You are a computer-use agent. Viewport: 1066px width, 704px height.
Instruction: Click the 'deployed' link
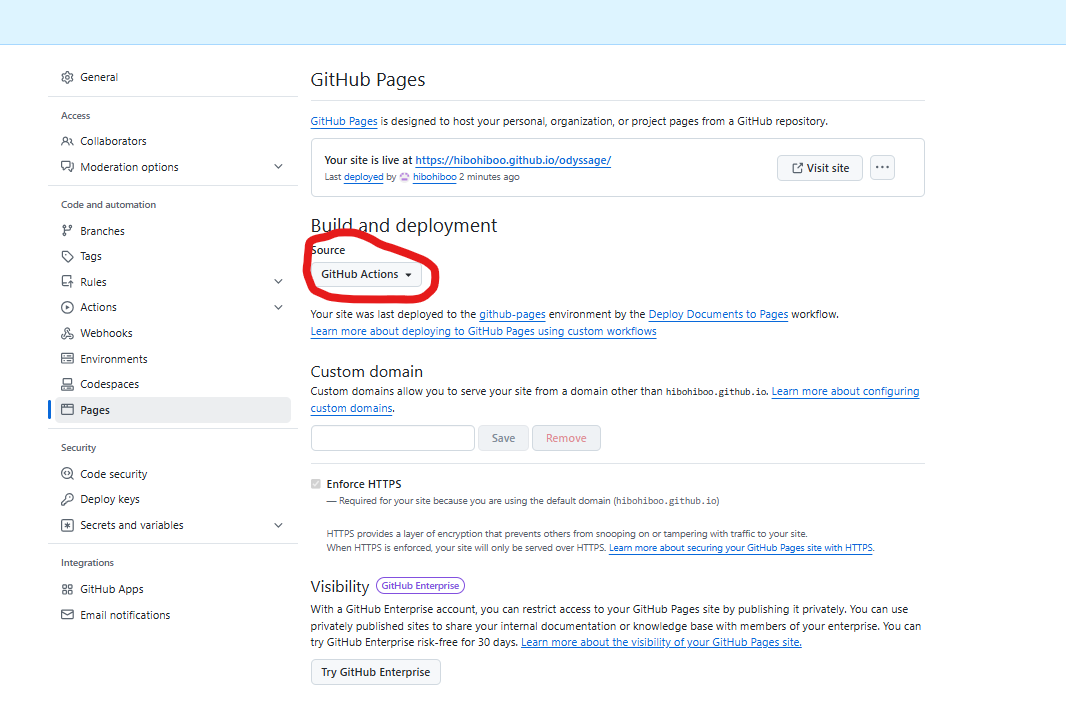tap(364, 177)
